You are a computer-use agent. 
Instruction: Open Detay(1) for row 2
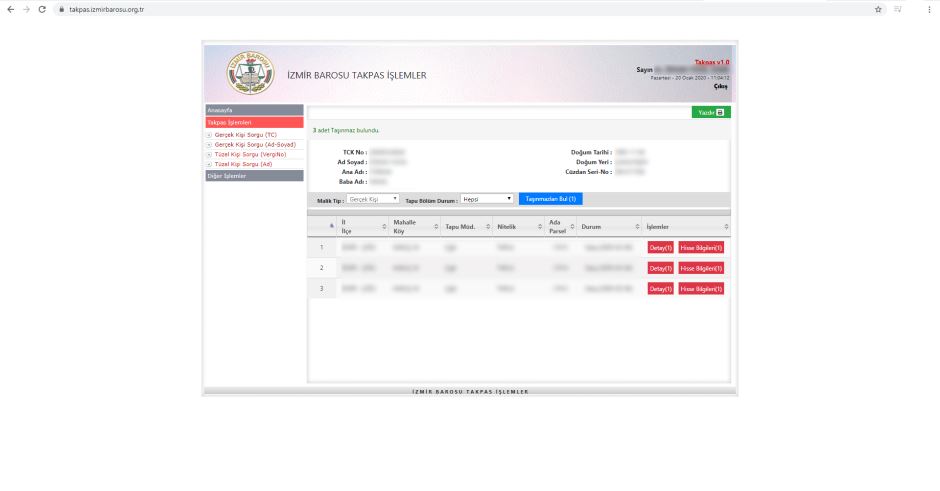click(x=661, y=268)
